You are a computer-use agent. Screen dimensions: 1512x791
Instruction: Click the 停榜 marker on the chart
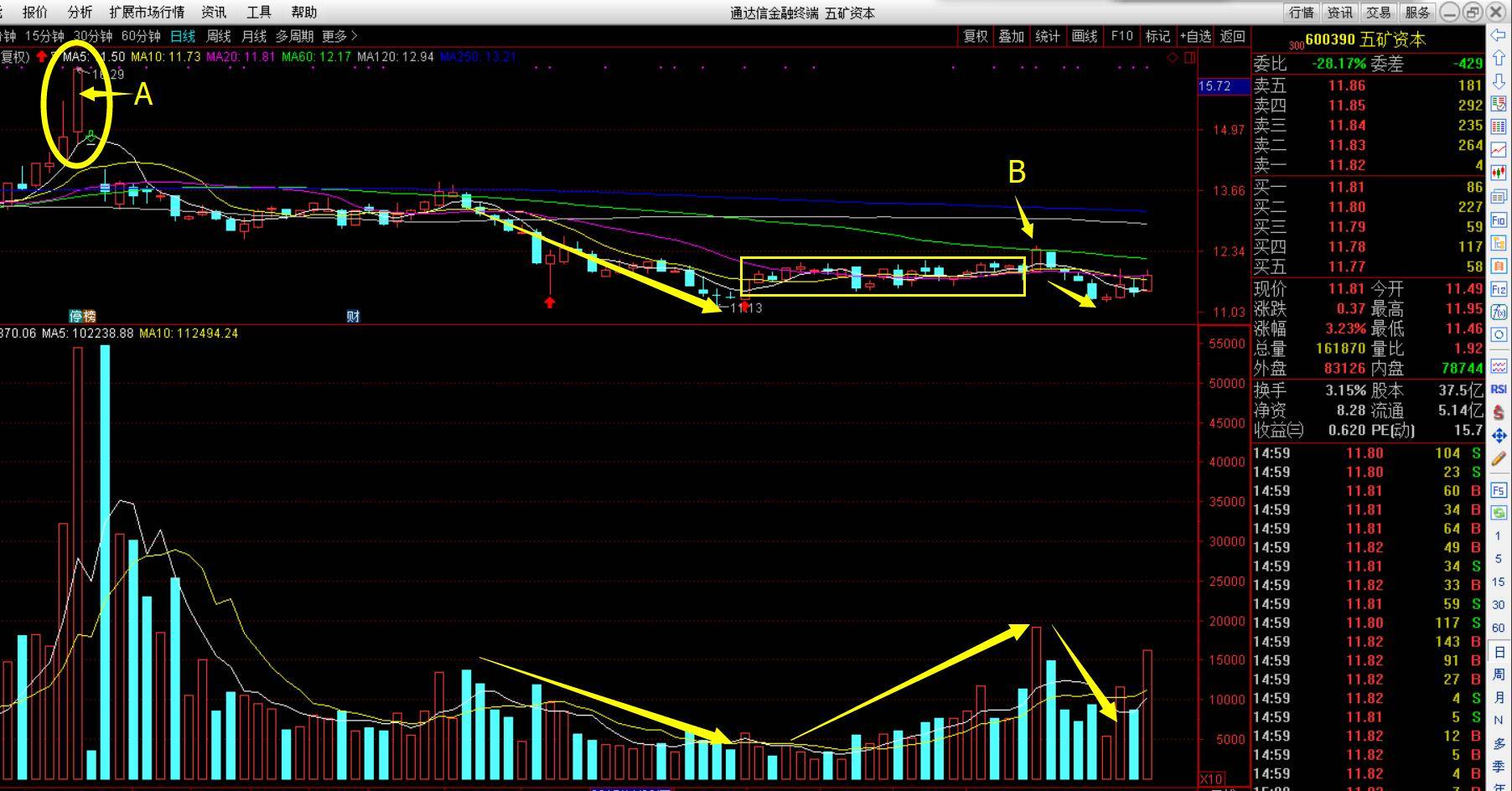click(x=83, y=316)
